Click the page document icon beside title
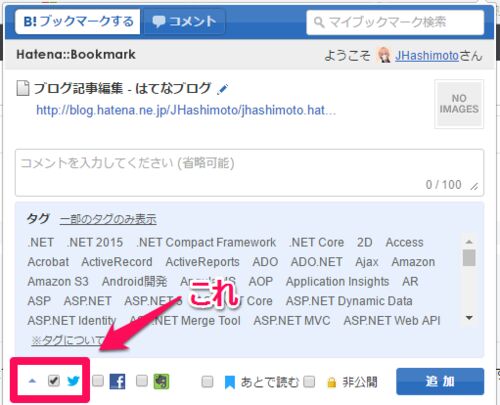The height and width of the screenshot is (405, 500). [x=23, y=89]
